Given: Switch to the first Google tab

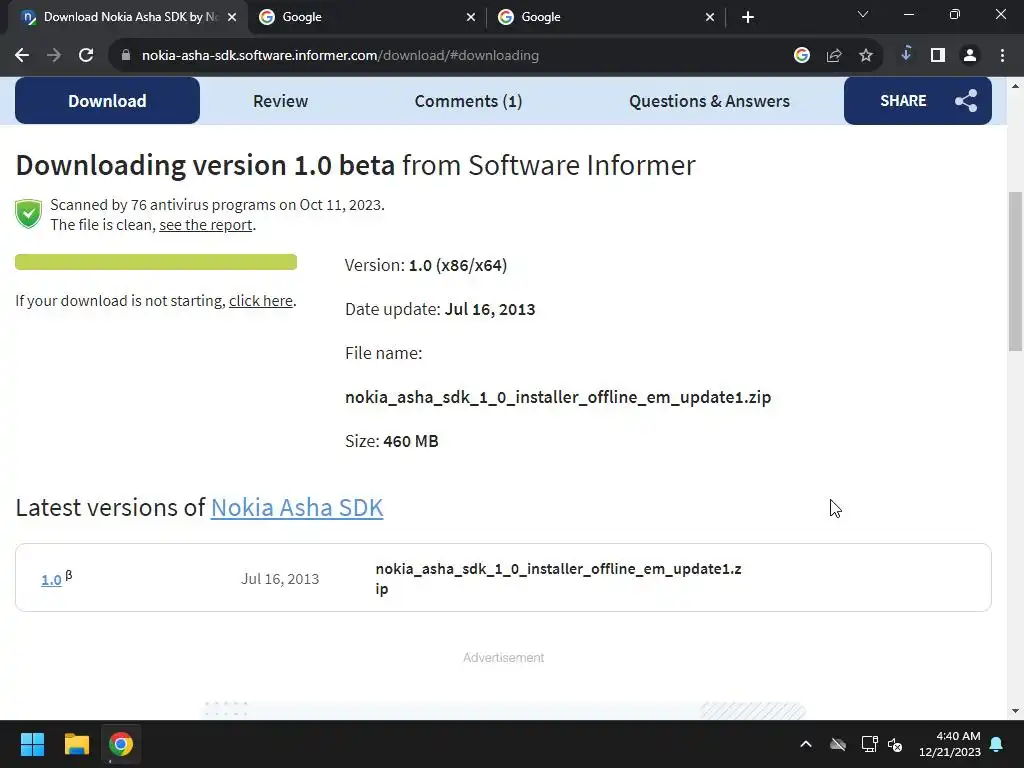Looking at the screenshot, I should click(367, 17).
